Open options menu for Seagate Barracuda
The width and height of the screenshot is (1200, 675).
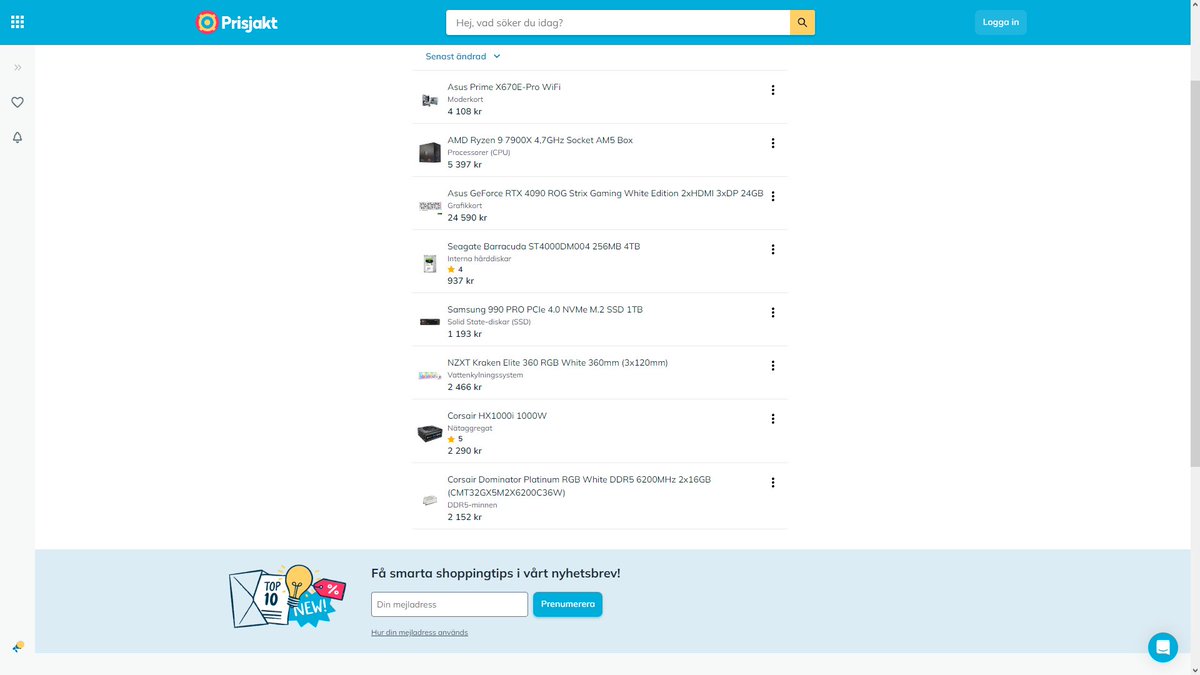(x=773, y=249)
